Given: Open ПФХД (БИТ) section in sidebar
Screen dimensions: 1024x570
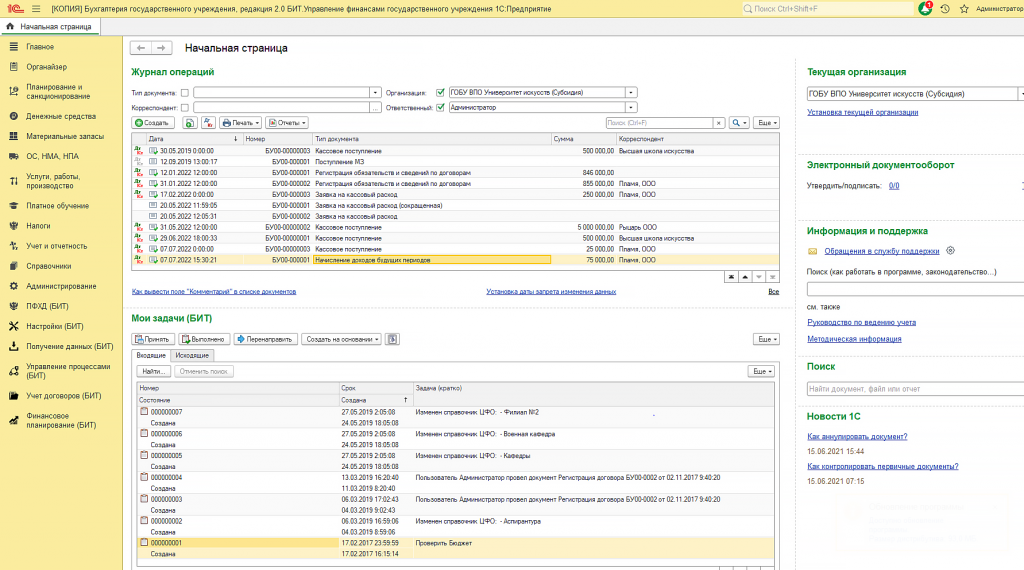Looking at the screenshot, I should [47, 306].
